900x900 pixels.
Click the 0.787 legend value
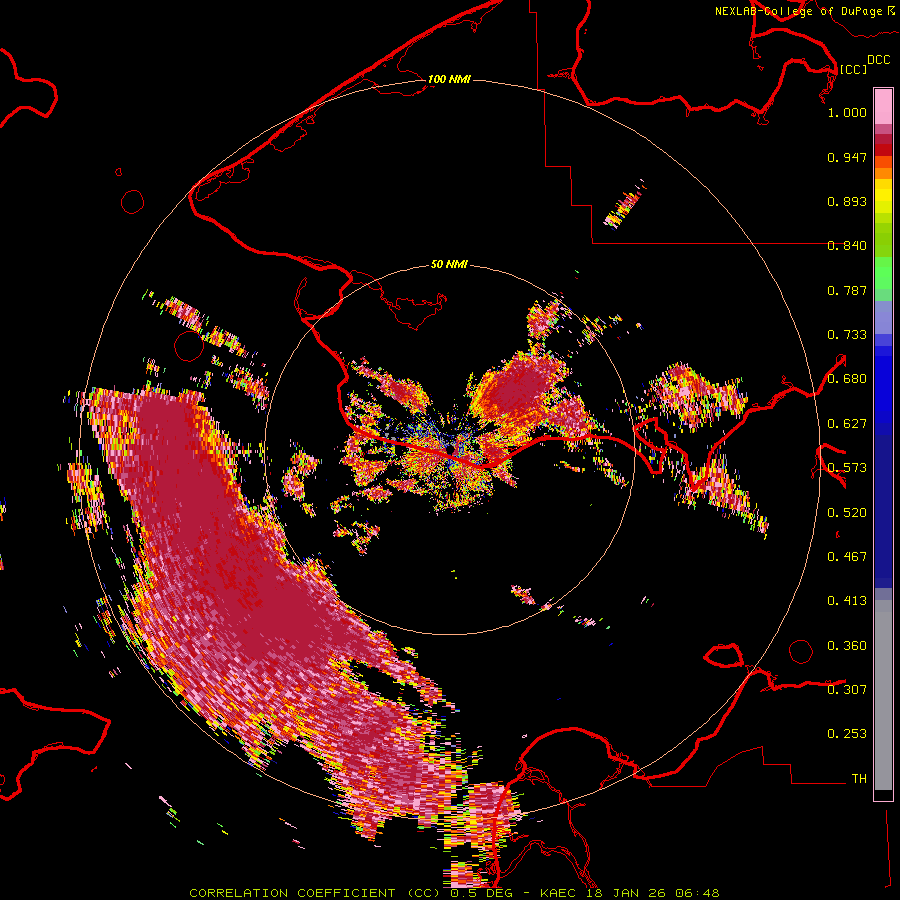click(847, 290)
